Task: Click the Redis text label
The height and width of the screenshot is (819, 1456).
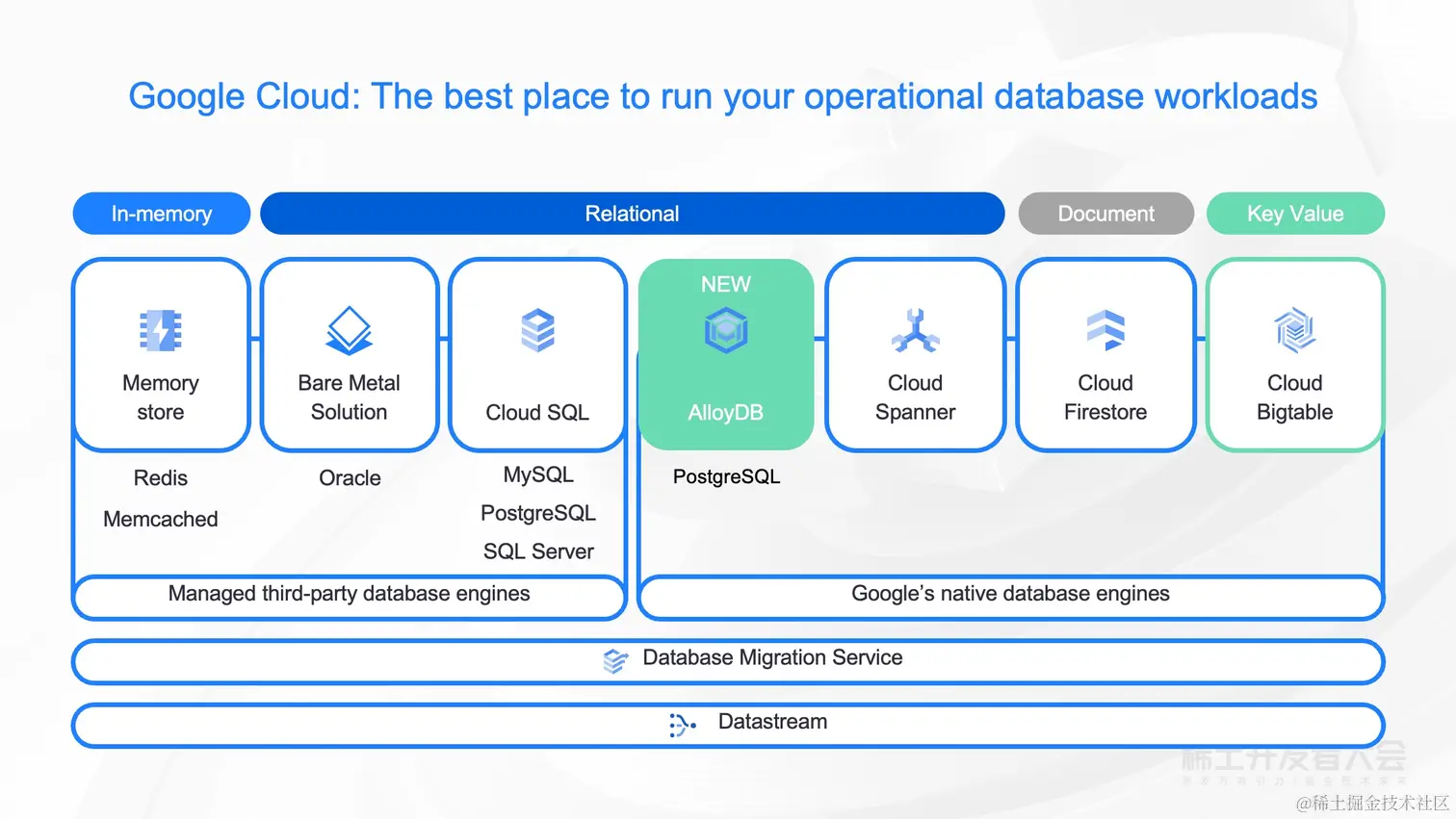Action: (x=161, y=478)
